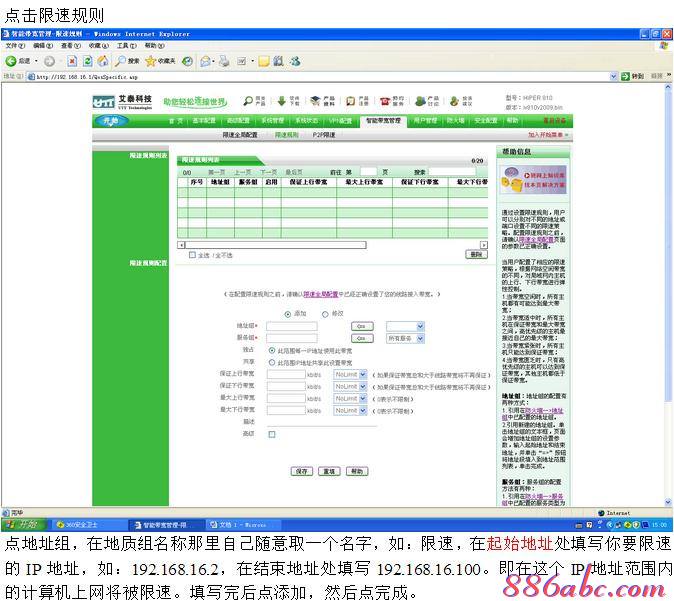Toggle the 高级 checkbox
Screen dimensions: 674x601
click(272, 433)
